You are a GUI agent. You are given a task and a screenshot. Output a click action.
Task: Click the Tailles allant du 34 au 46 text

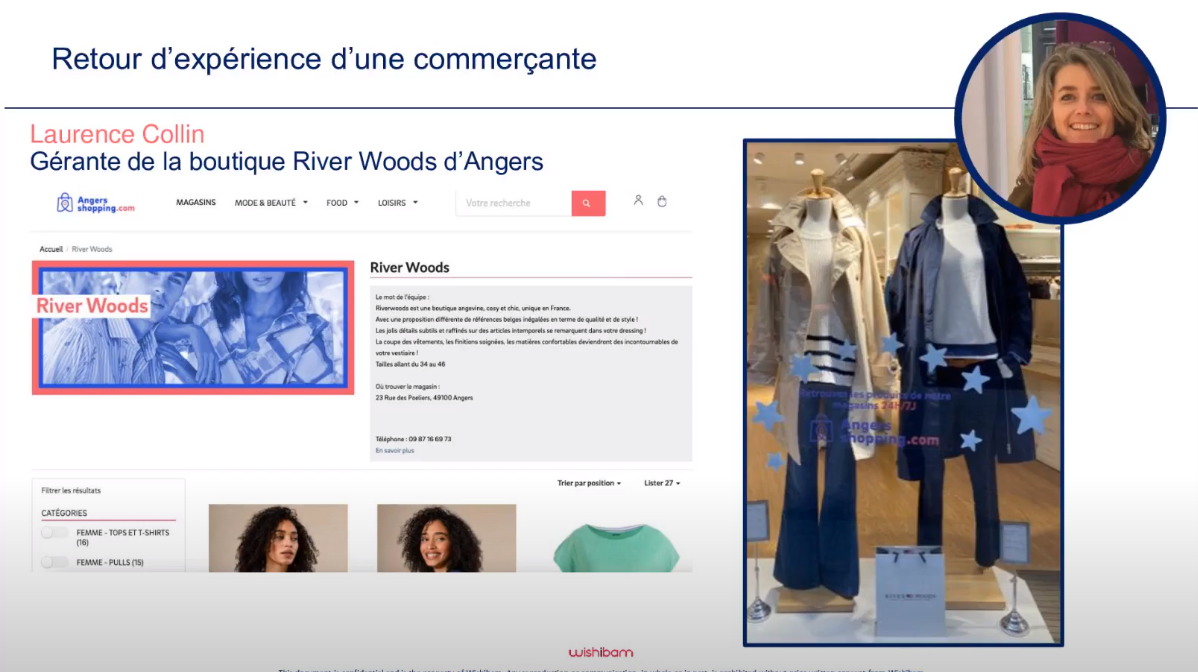[x=410, y=364]
